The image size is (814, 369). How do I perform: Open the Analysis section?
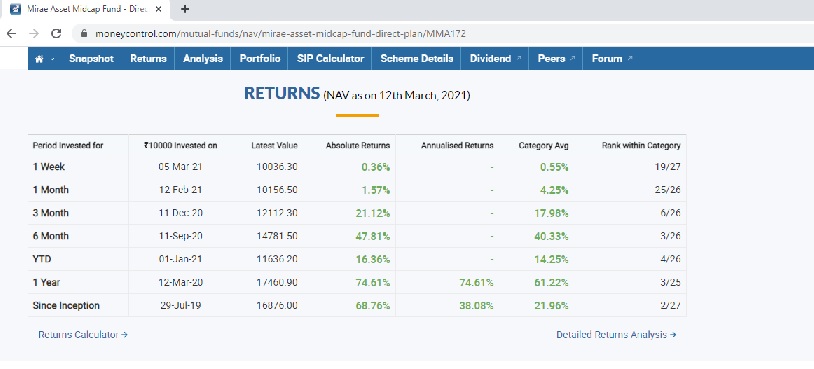pos(203,59)
